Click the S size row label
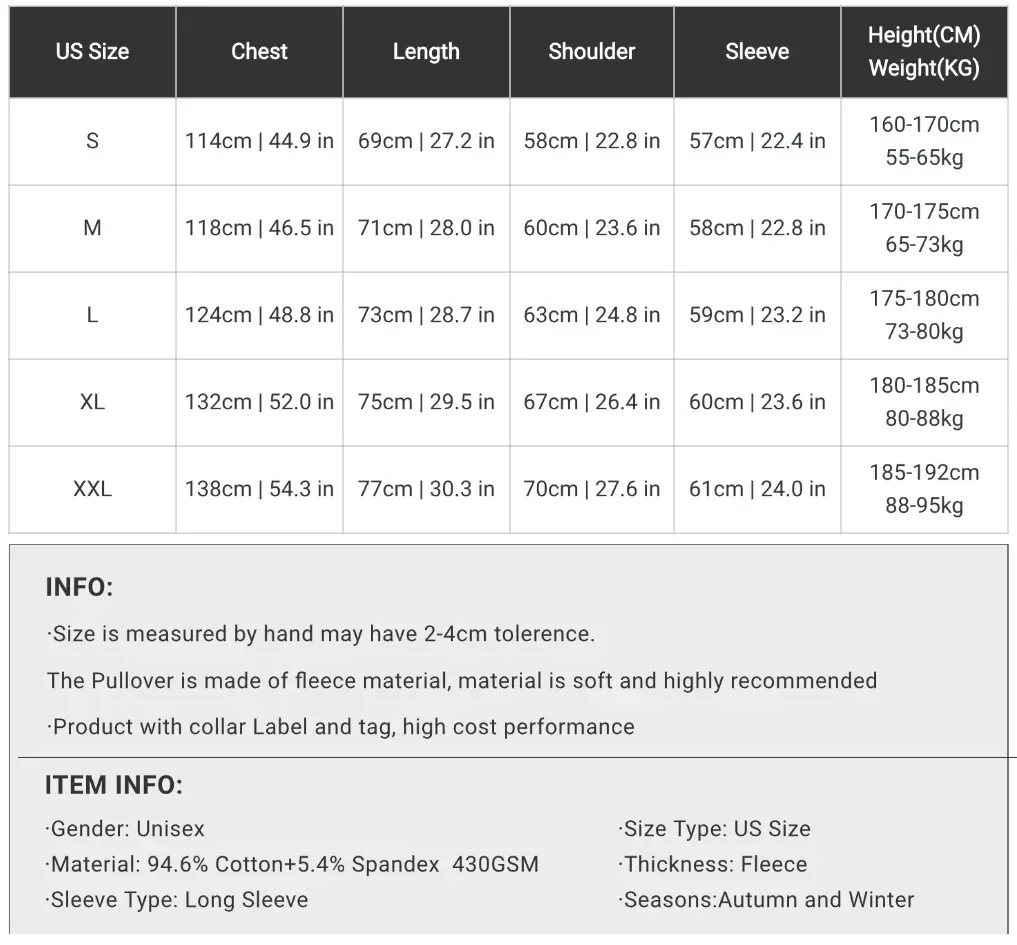The height and width of the screenshot is (945, 1017). tap(92, 141)
